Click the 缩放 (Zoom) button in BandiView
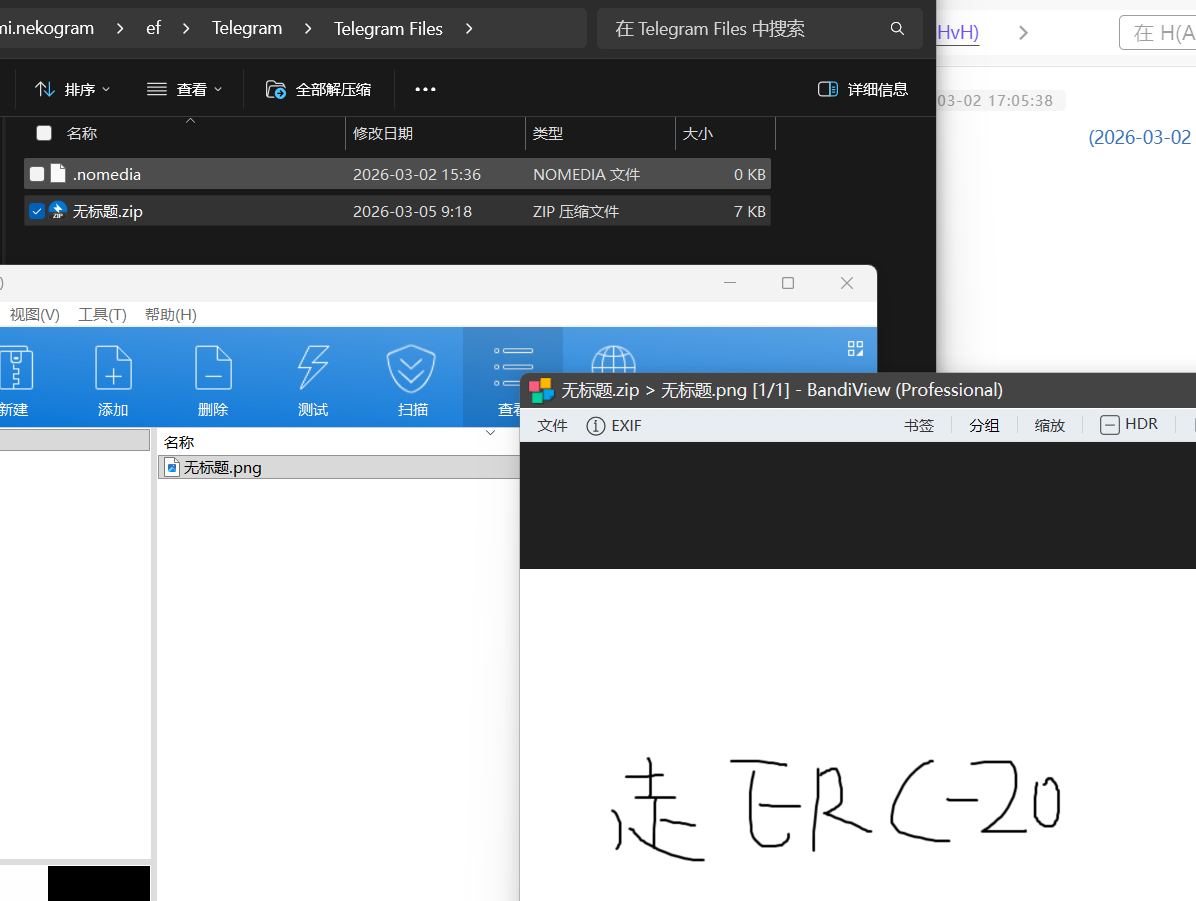This screenshot has height=901, width=1196. click(x=1050, y=426)
